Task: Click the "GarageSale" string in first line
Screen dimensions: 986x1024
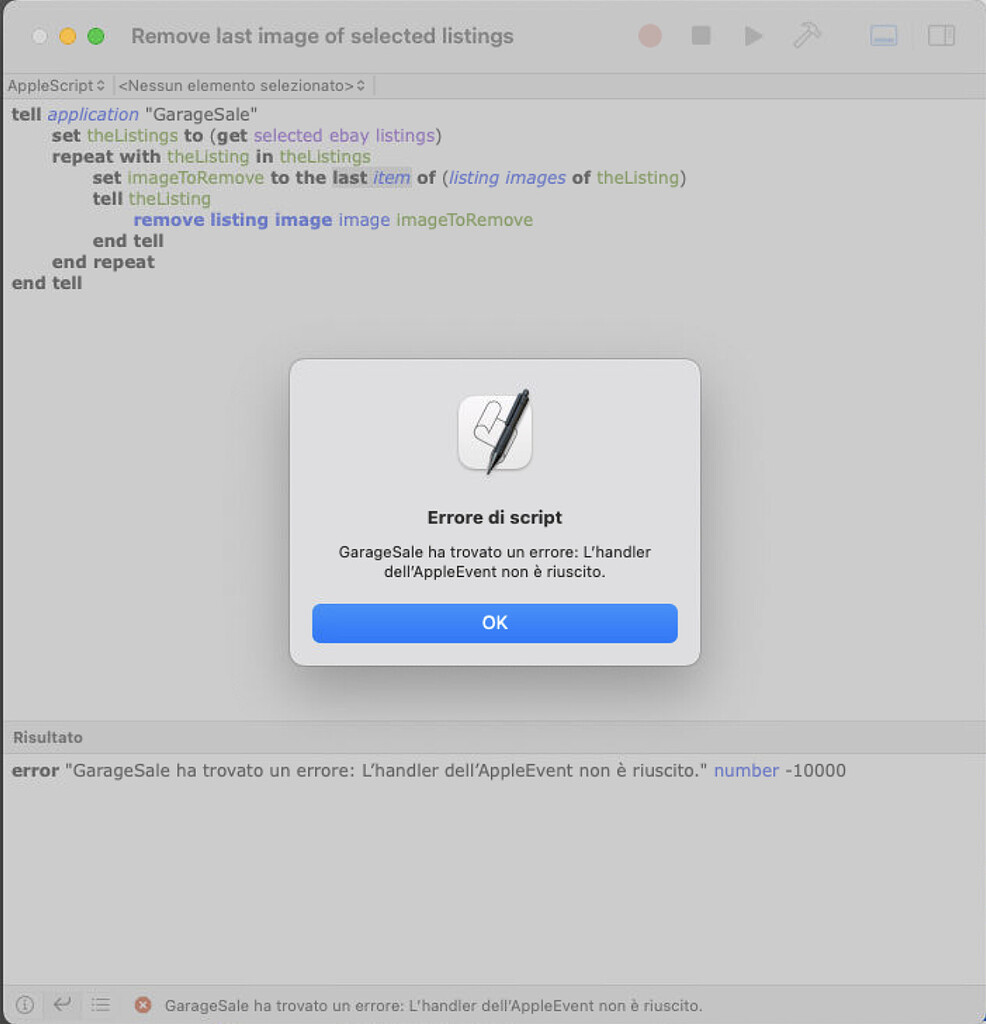Action: click(201, 114)
